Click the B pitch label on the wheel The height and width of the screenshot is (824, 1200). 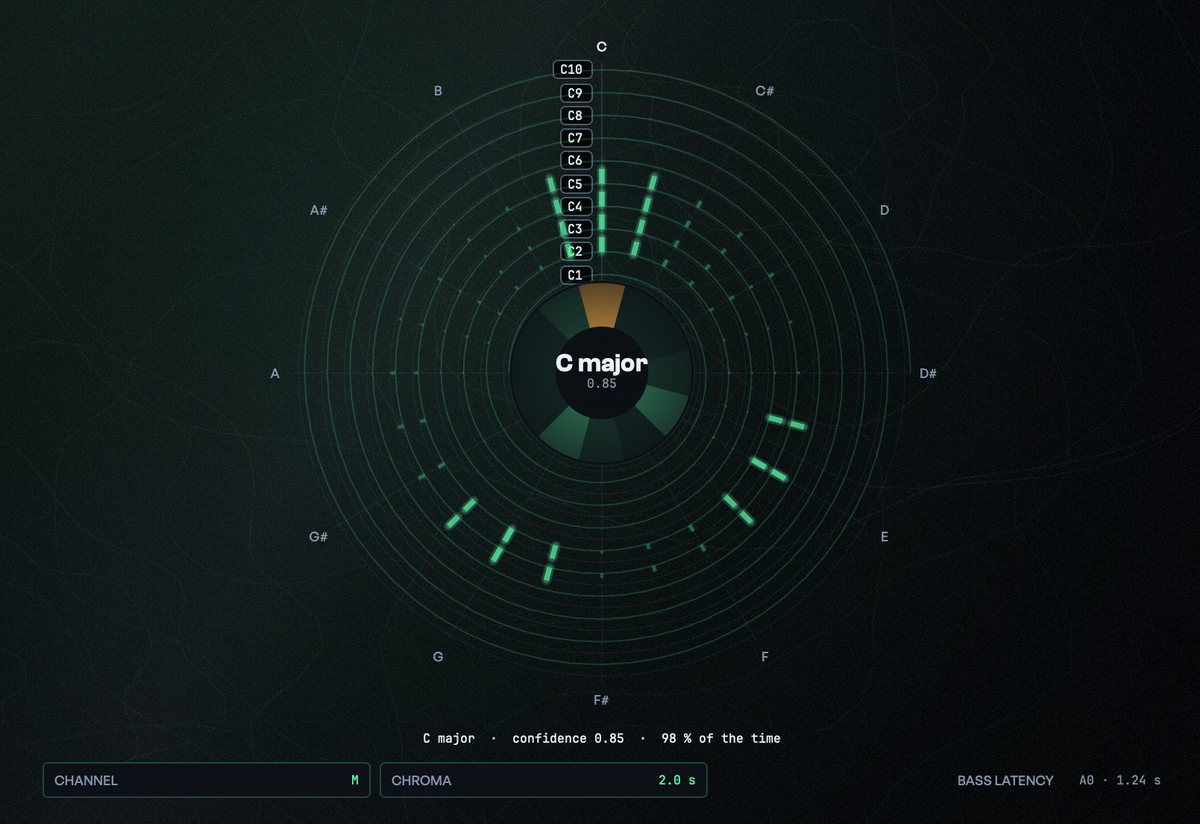click(x=438, y=91)
